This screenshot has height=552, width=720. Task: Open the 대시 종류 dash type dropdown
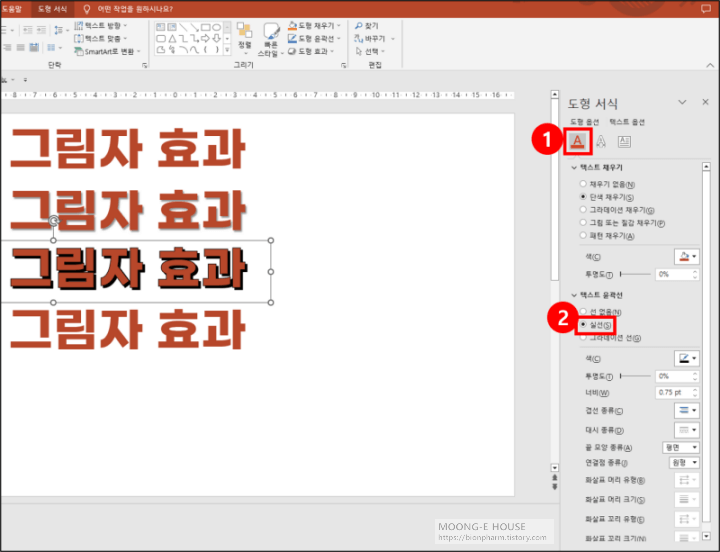coord(687,430)
